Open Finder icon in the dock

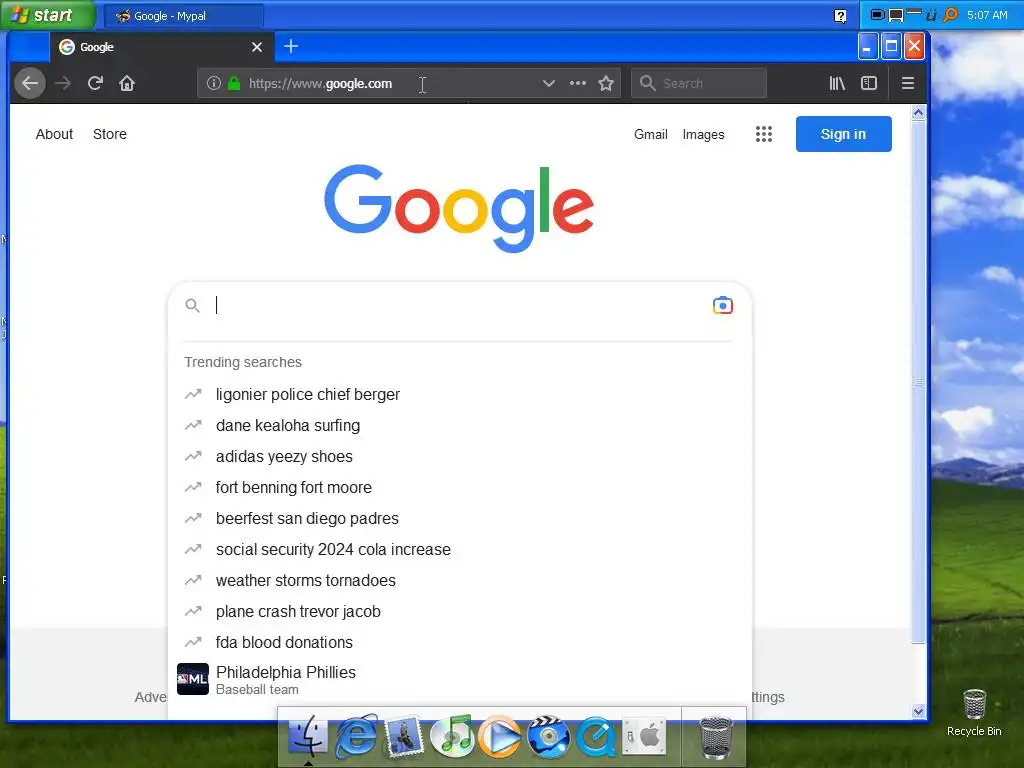307,736
